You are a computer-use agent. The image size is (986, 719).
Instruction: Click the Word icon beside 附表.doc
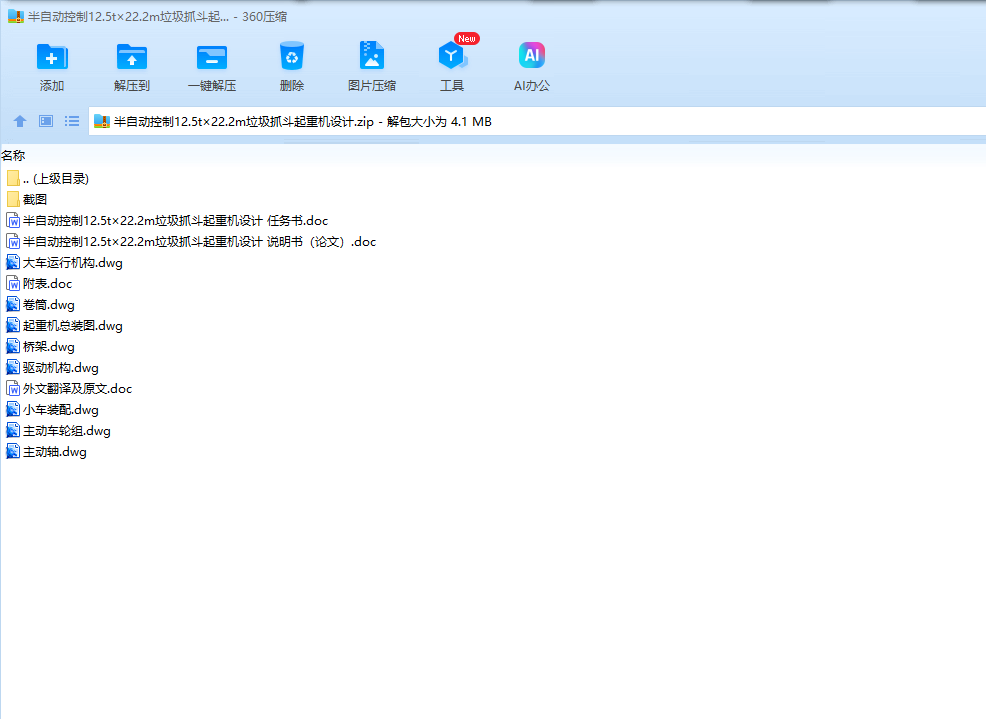coord(13,284)
